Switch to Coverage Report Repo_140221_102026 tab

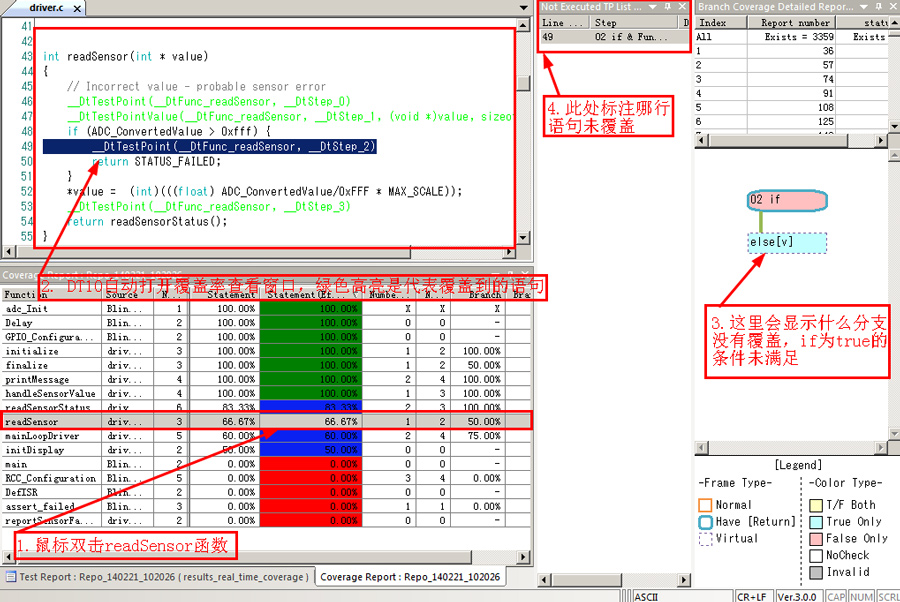coord(410,577)
